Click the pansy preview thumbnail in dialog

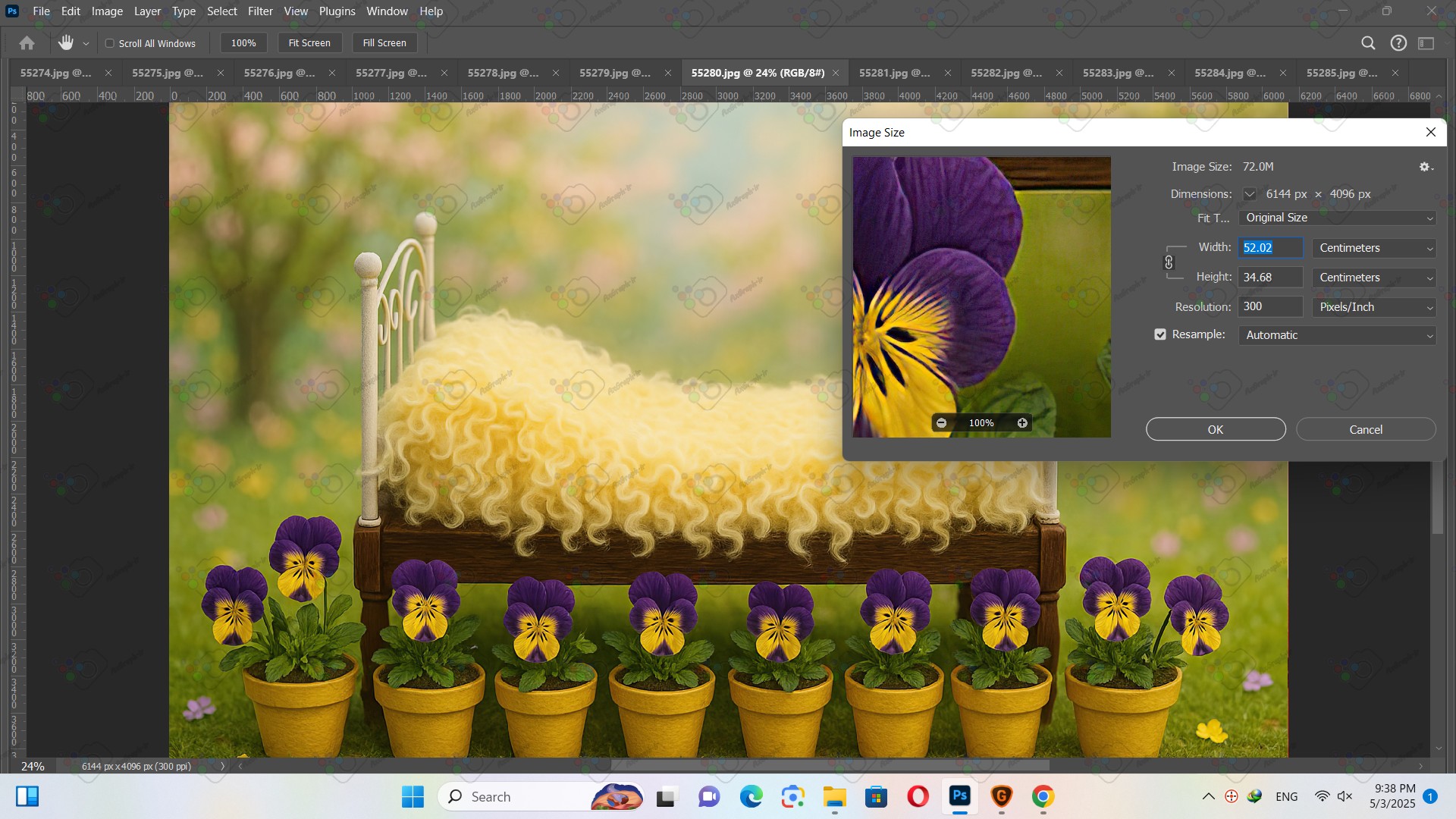click(x=981, y=297)
